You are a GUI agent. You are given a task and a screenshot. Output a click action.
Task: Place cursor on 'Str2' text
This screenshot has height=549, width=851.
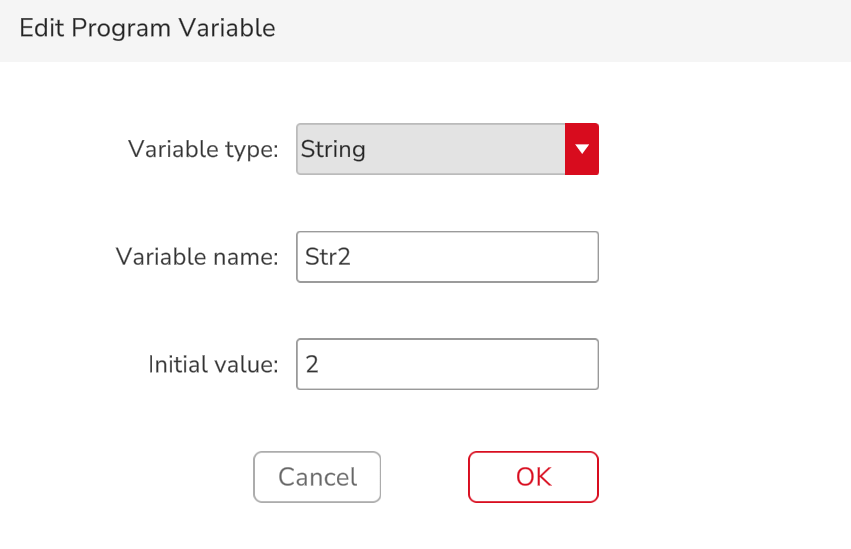point(327,257)
